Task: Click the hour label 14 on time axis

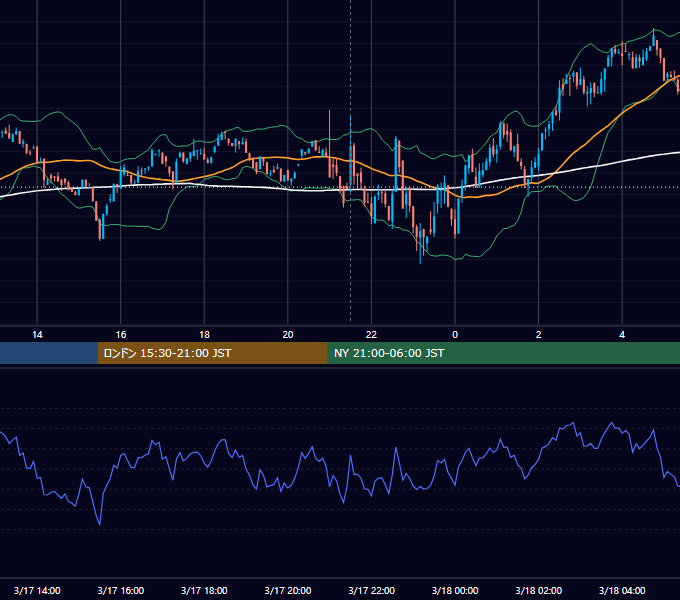Action: (x=37, y=335)
